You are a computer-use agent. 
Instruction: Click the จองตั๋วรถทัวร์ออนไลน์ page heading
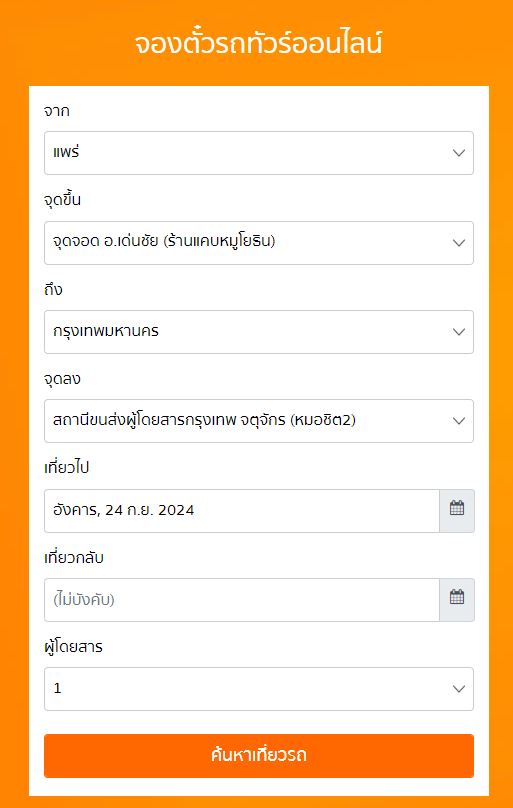pyautogui.click(x=259, y=44)
